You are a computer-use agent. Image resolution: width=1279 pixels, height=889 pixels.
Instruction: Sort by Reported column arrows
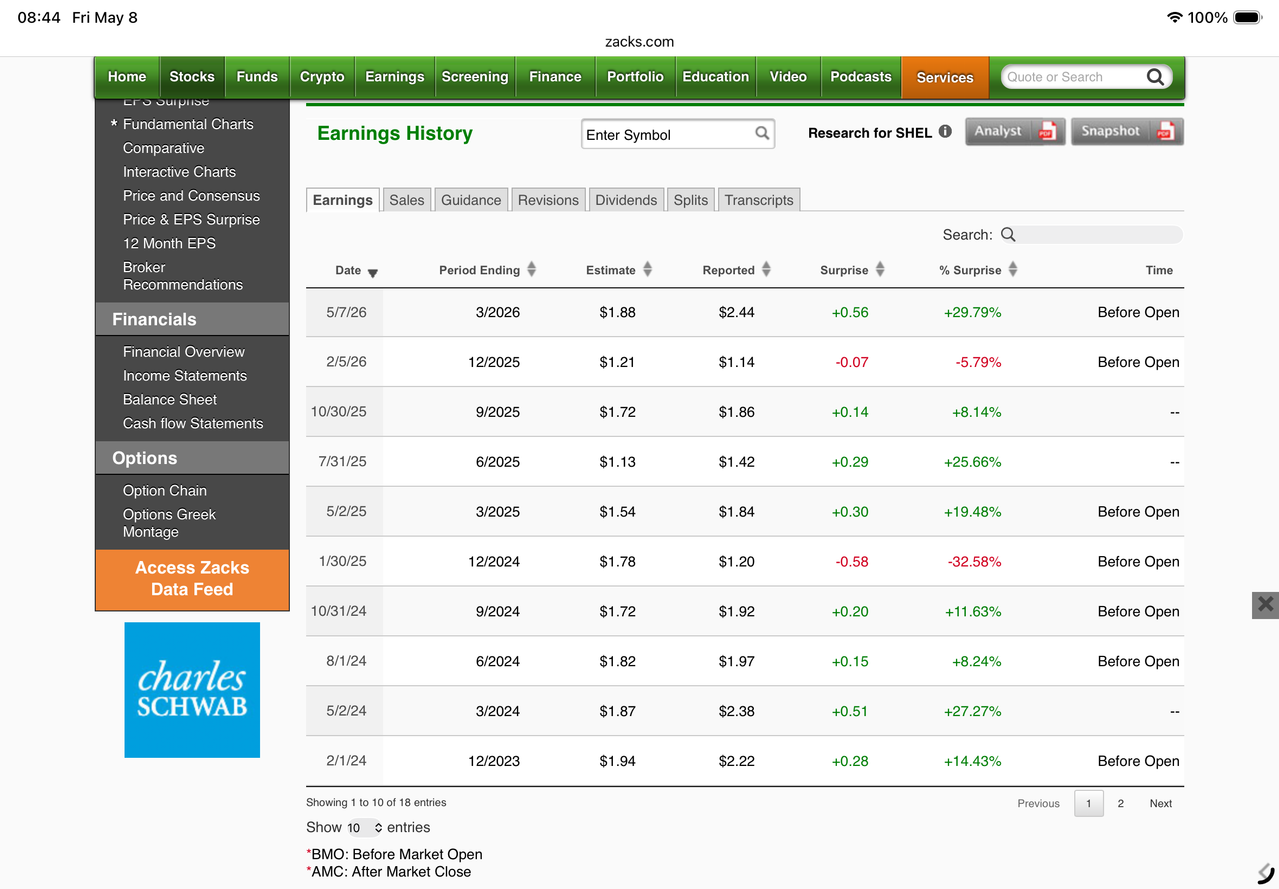(x=766, y=269)
